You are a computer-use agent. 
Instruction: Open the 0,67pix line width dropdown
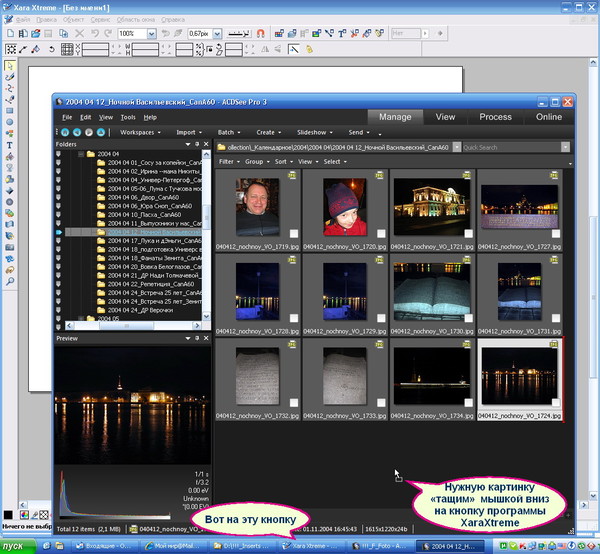click(x=217, y=34)
